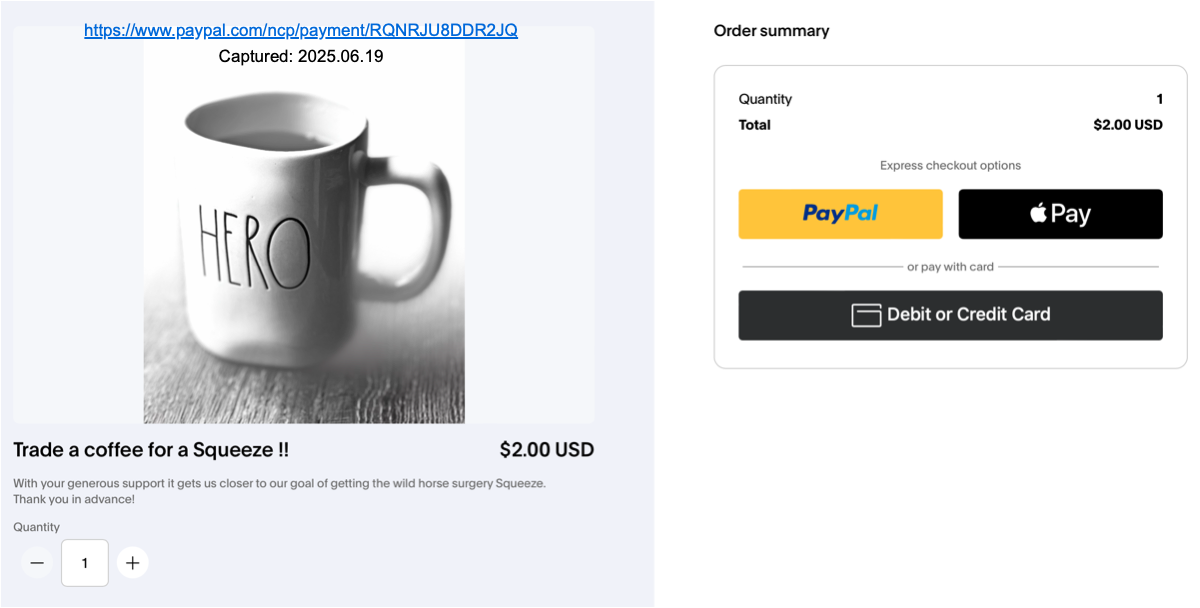Click the Order summary heading
The width and height of the screenshot is (1200, 608).
(x=771, y=31)
